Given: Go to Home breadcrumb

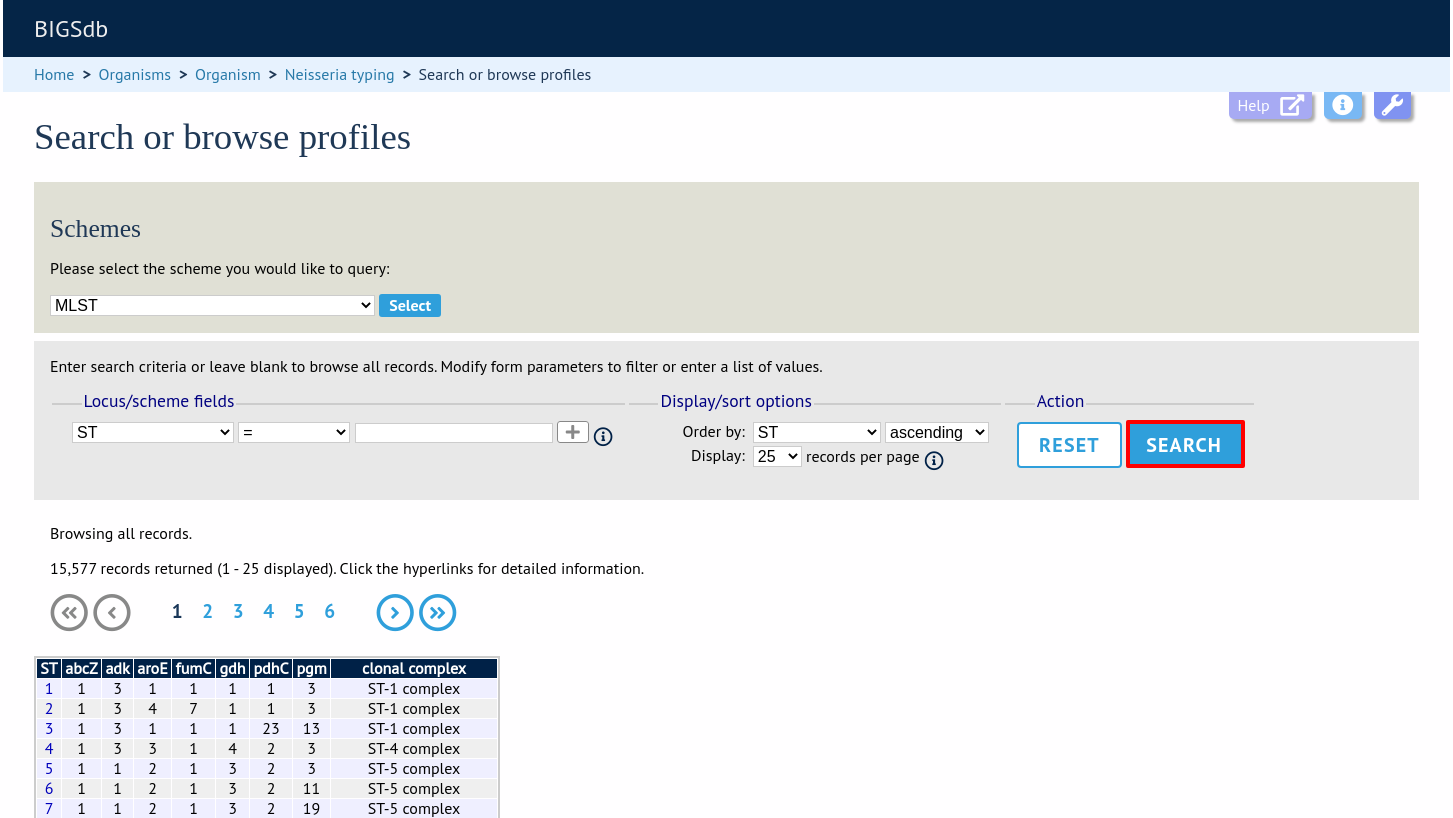Looking at the screenshot, I should click(x=54, y=75).
